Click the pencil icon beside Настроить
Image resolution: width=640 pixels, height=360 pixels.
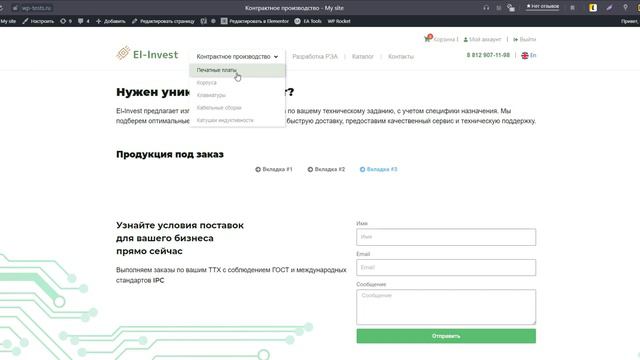coord(25,21)
